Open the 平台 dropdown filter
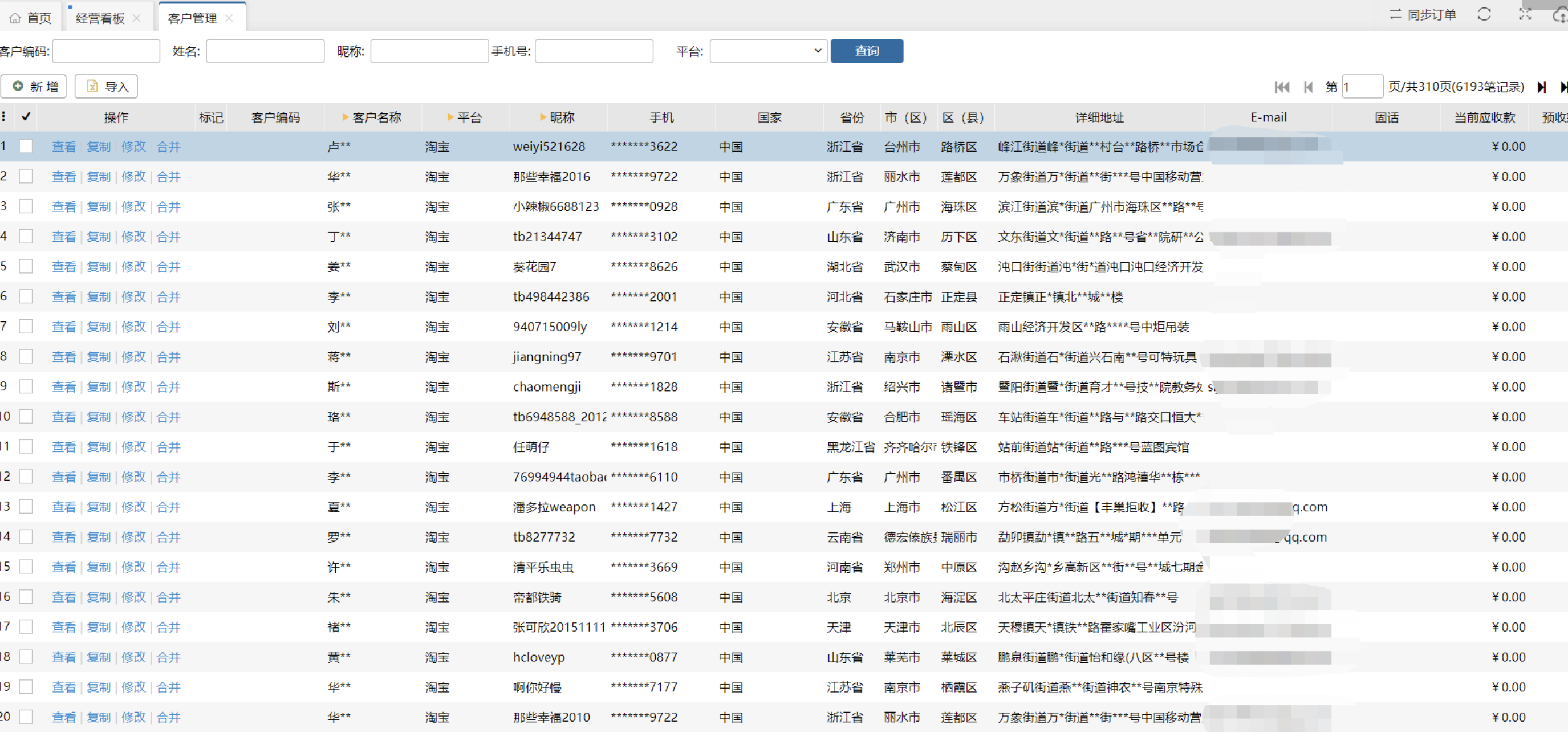This screenshot has width=1568, height=749. pyautogui.click(x=768, y=51)
